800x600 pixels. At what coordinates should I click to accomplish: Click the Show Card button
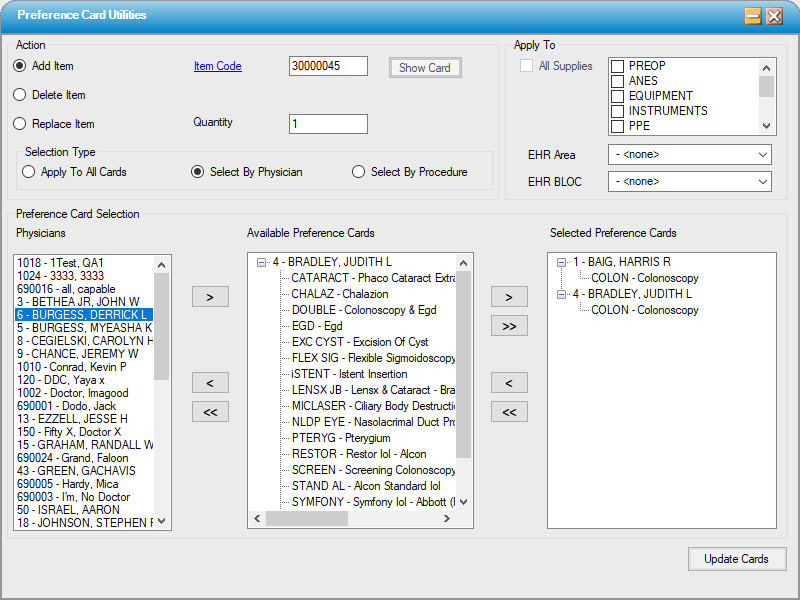click(x=424, y=67)
